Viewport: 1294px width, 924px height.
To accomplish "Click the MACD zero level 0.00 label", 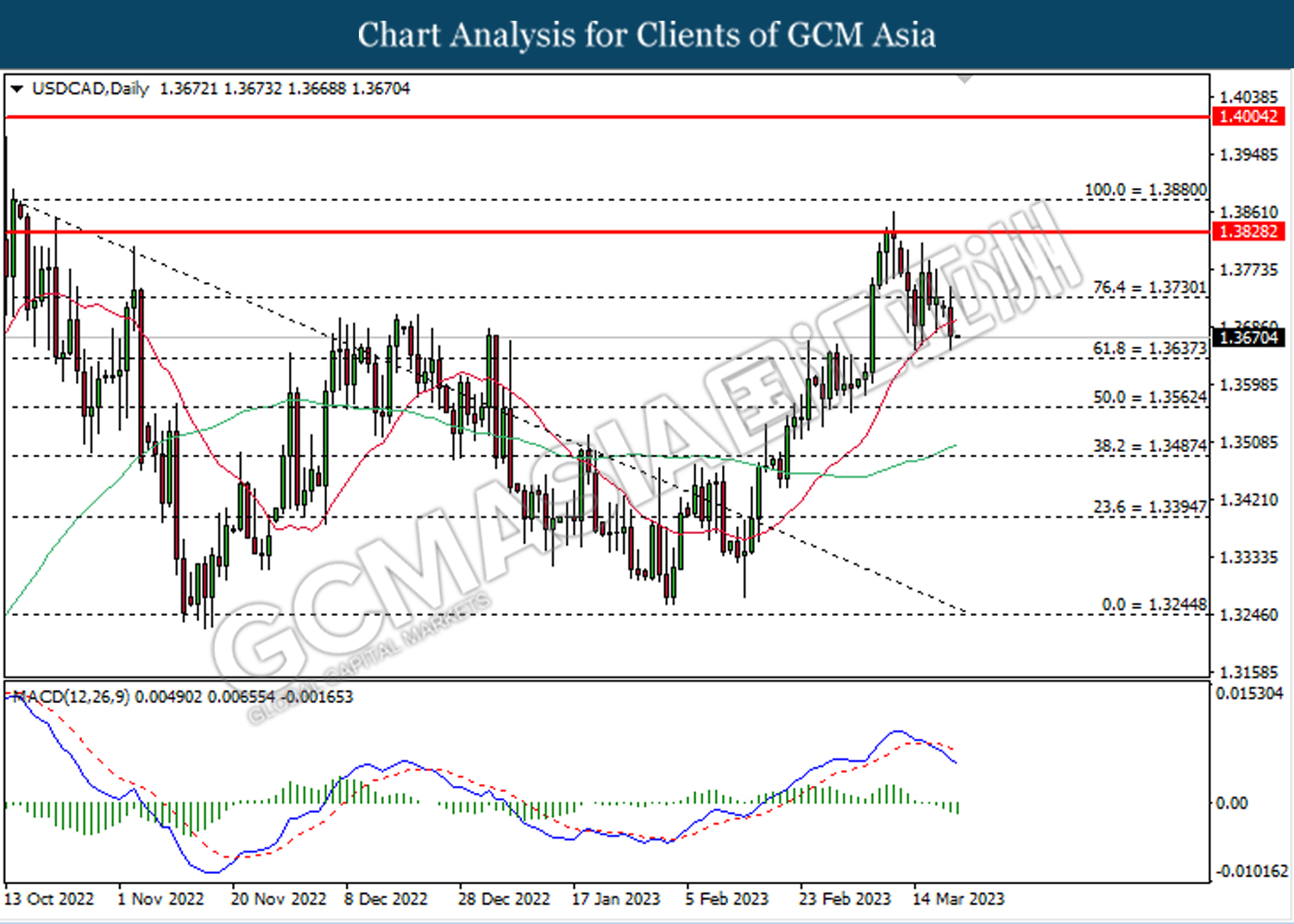I will (1231, 803).
